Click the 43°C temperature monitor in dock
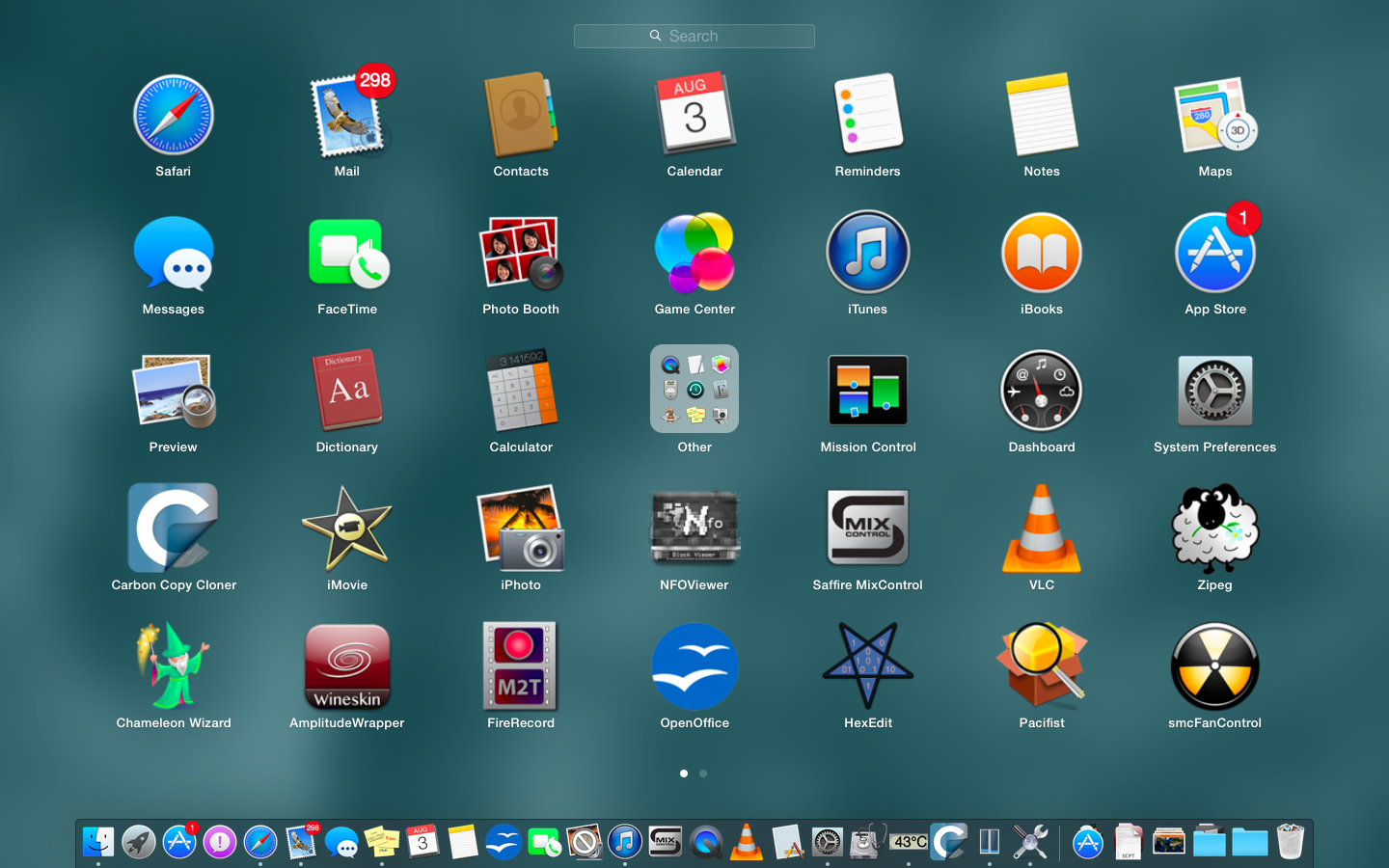The height and width of the screenshot is (868, 1389). pos(910,842)
